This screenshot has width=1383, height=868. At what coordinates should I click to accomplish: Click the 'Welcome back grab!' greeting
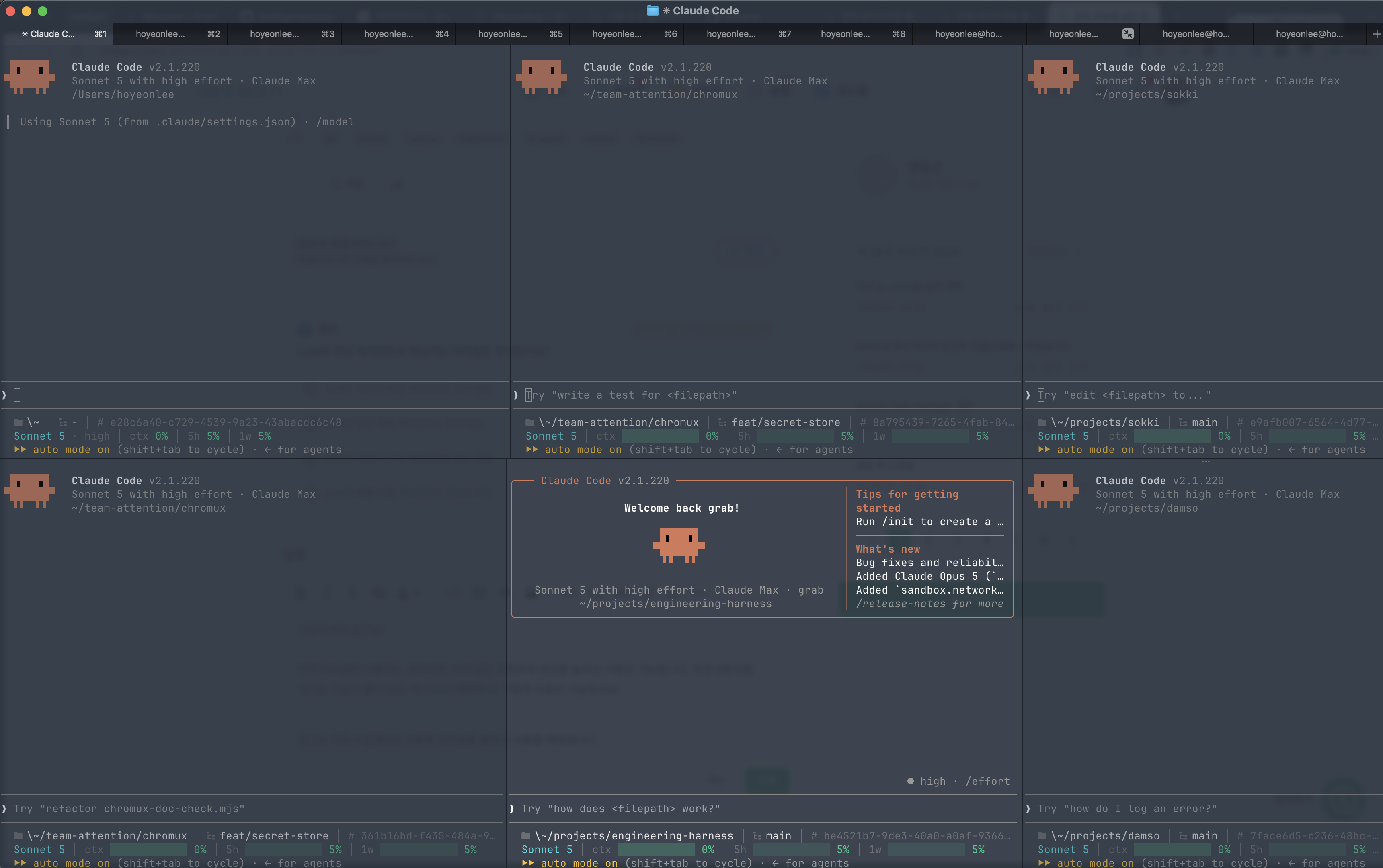pos(682,508)
